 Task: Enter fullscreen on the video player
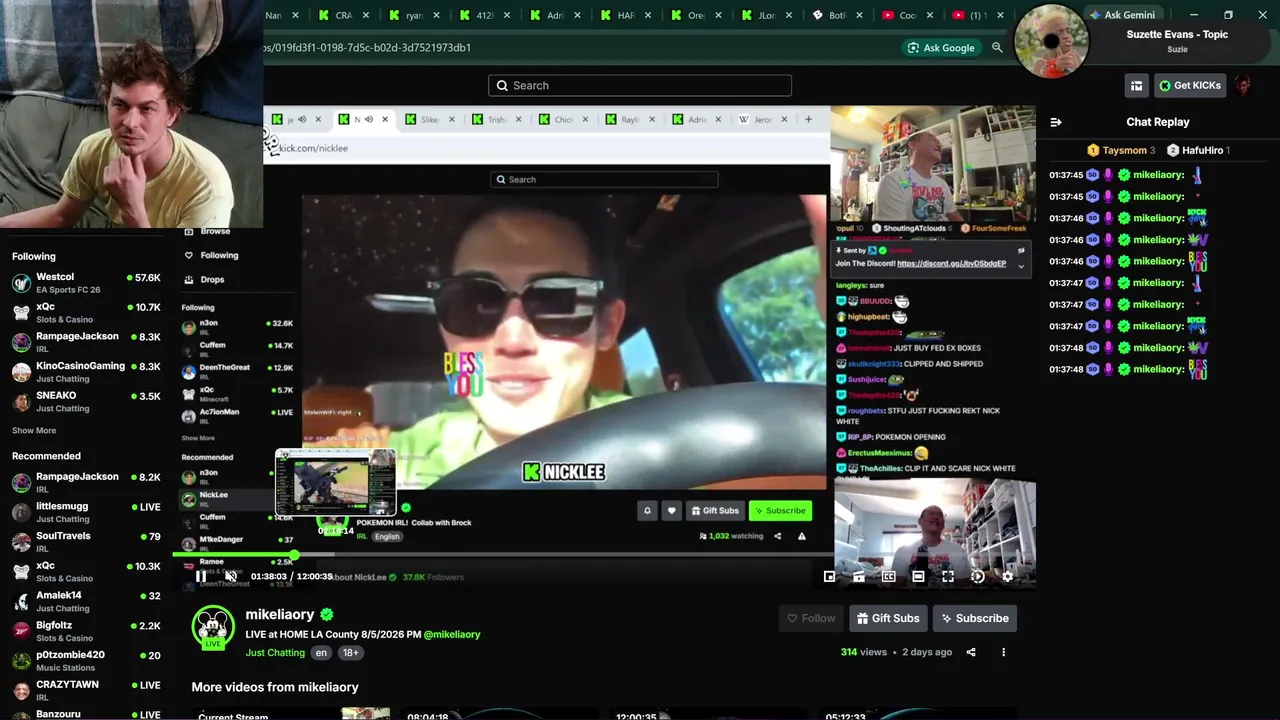(948, 576)
